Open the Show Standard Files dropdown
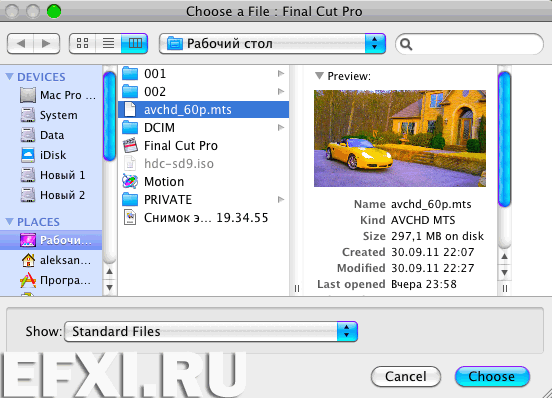Viewport: 552px width, 398px height. 211,331
